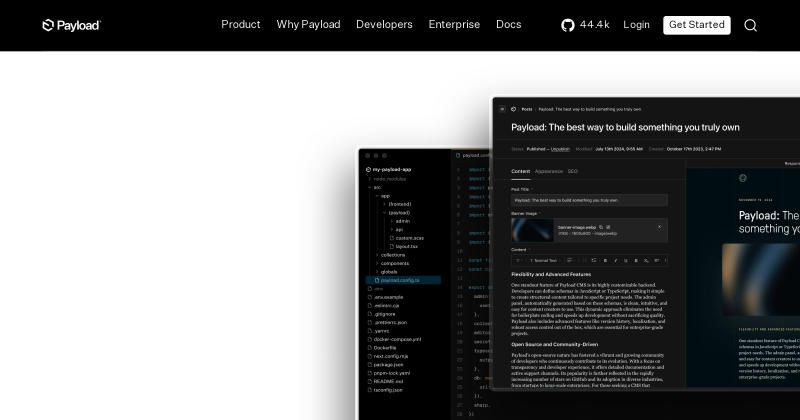Open the search icon in the header

pyautogui.click(x=750, y=25)
